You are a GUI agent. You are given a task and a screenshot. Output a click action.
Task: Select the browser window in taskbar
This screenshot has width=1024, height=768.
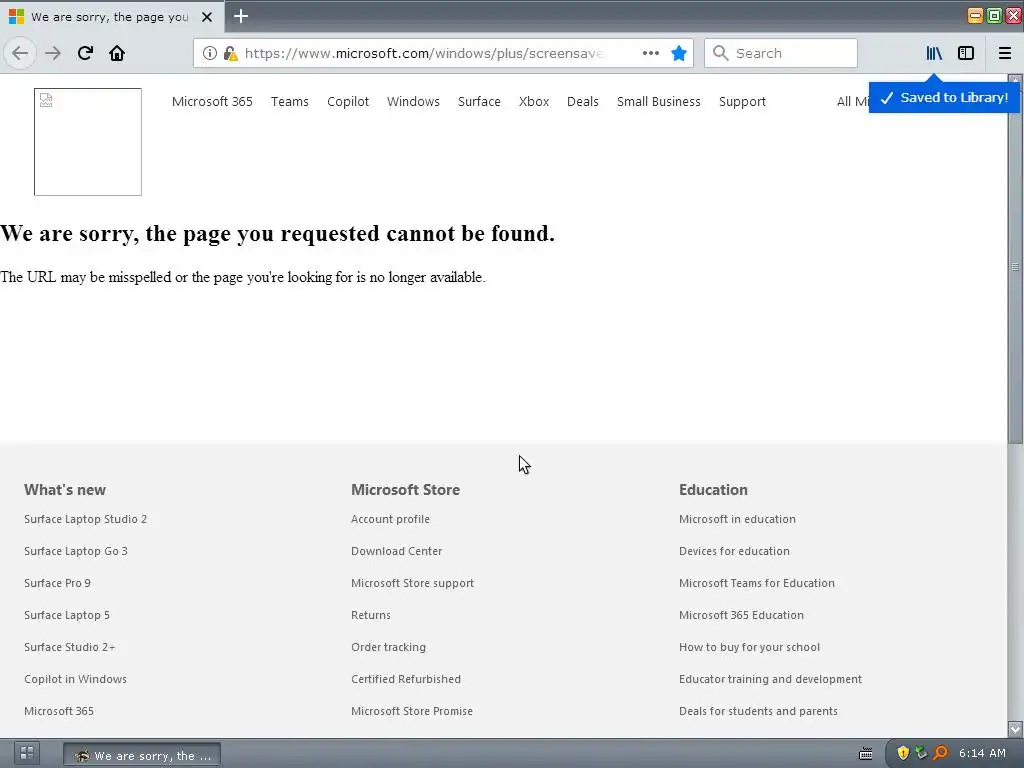[x=142, y=755]
